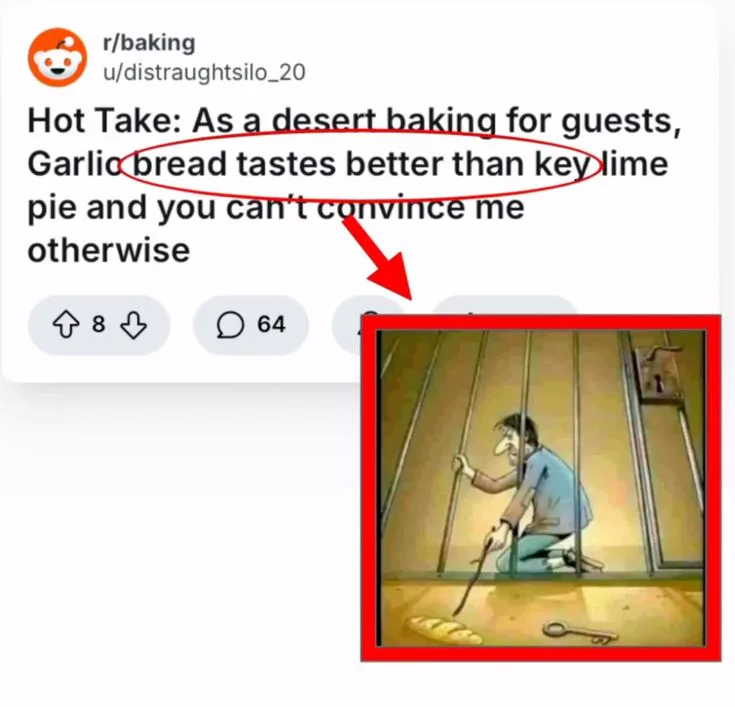Screen dimensions: 735x707
Task: Click the vote count number 8
Action: click(98, 324)
